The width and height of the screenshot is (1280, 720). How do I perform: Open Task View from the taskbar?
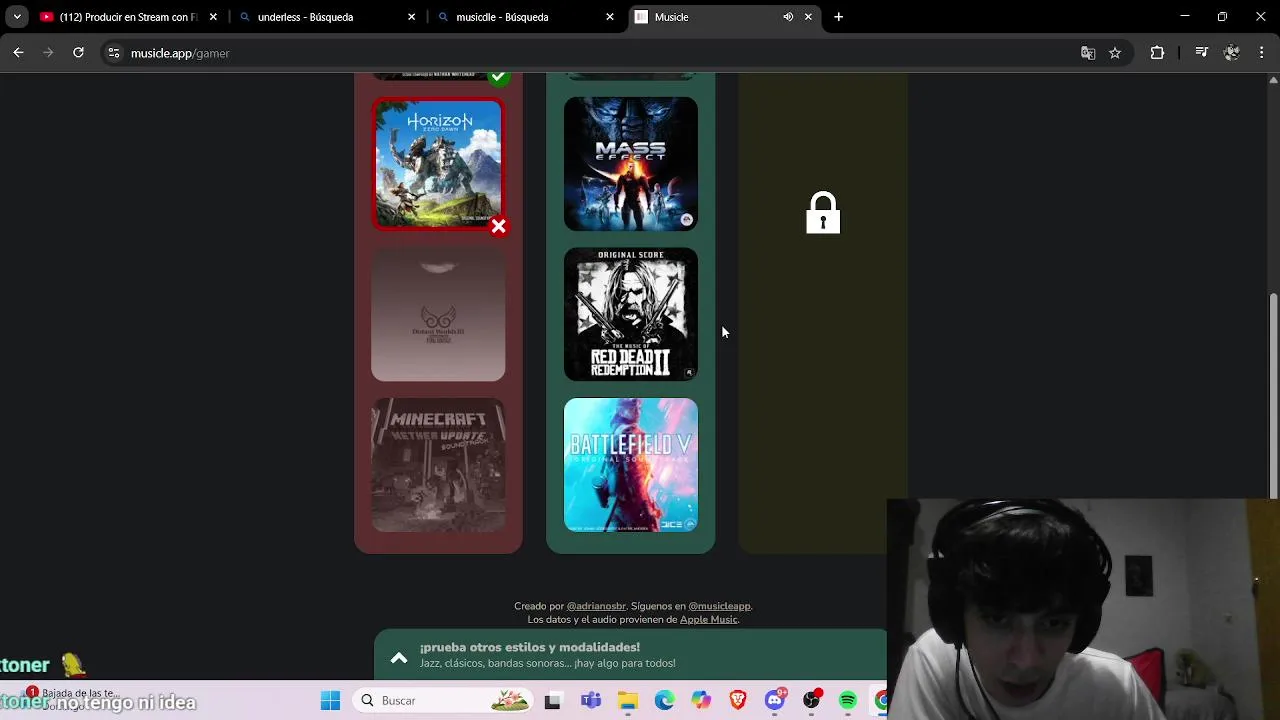(x=552, y=701)
